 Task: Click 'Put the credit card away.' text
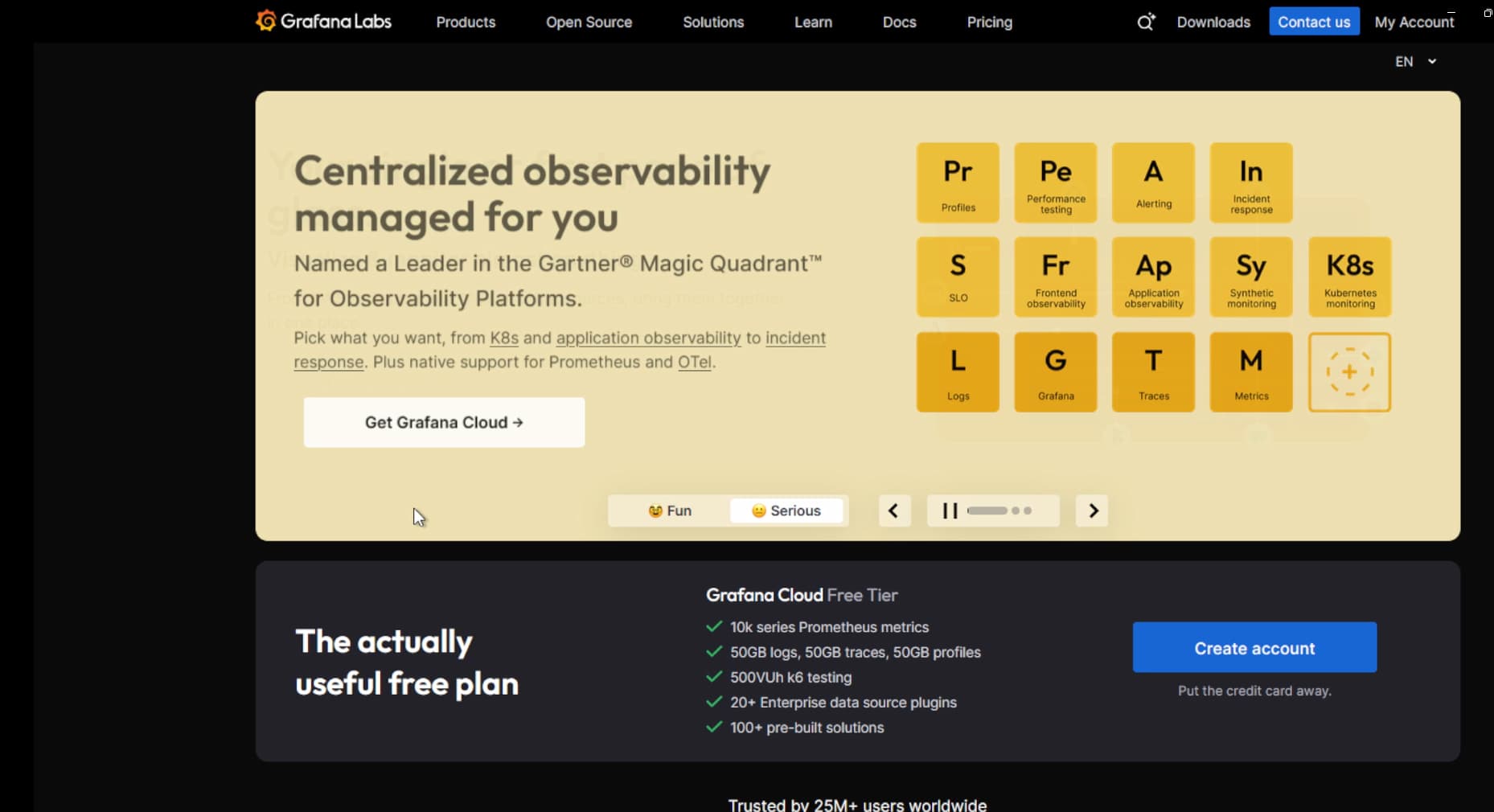(1254, 691)
